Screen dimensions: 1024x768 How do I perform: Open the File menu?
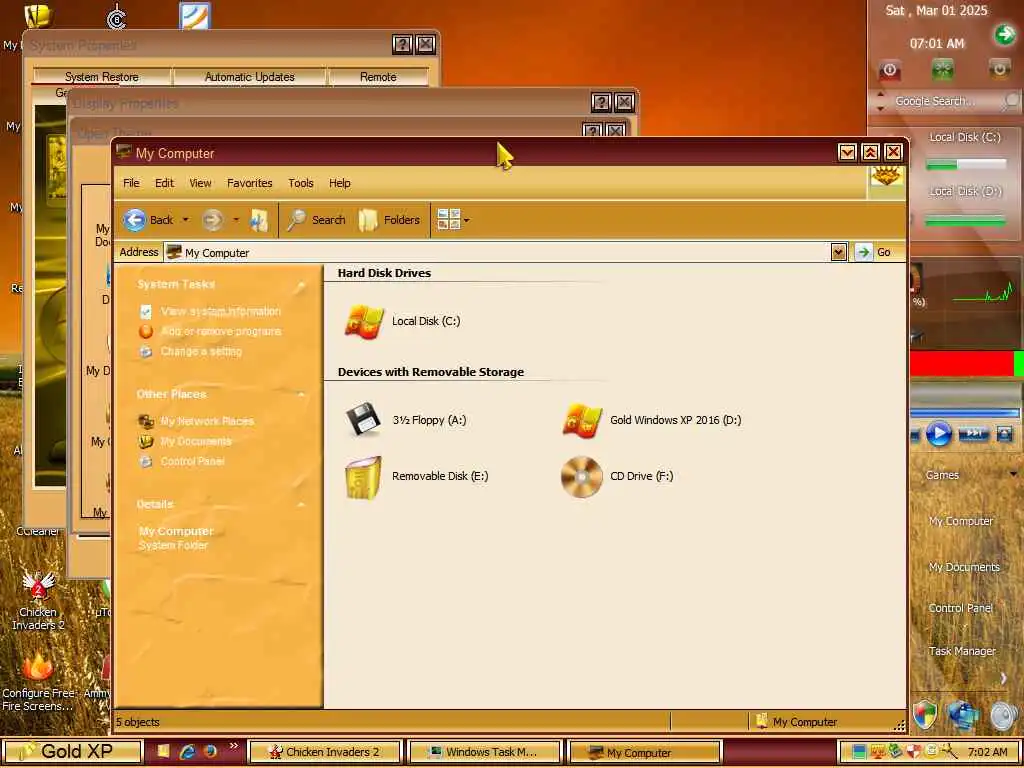[x=131, y=183]
